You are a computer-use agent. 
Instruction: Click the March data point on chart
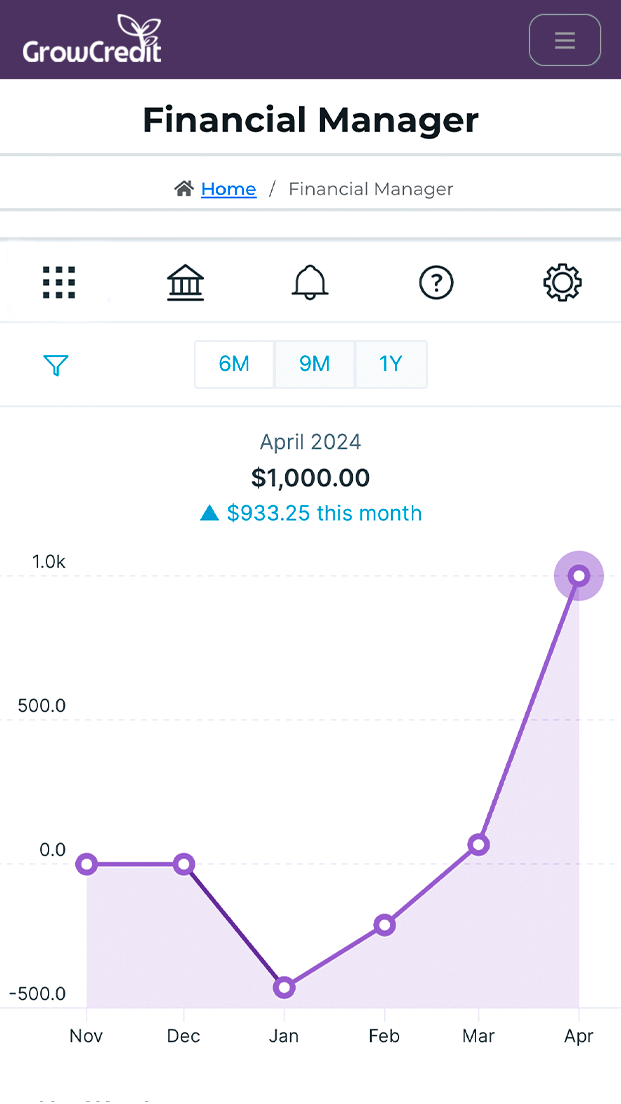coord(479,844)
